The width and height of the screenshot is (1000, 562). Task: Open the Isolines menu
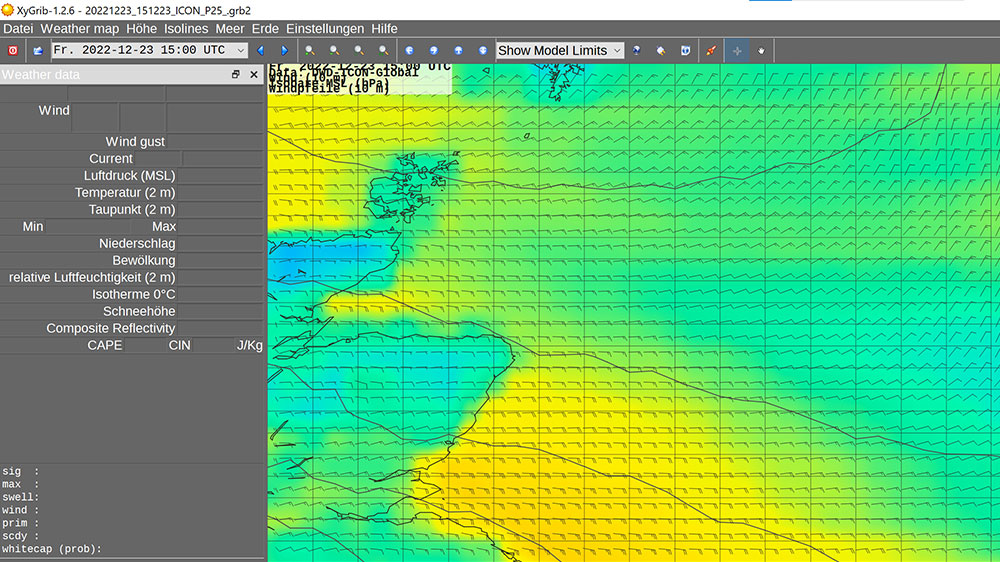tap(187, 29)
